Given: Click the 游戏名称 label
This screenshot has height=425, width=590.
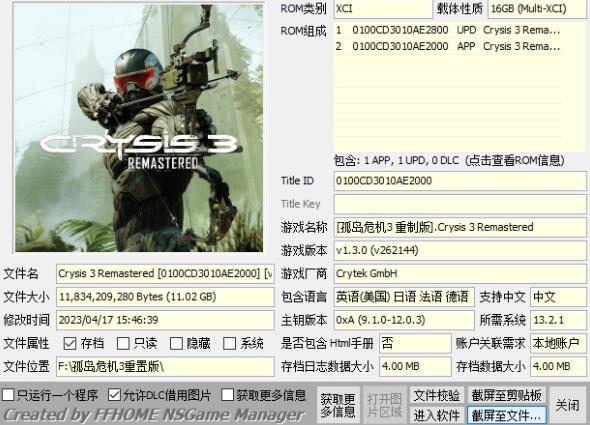Looking at the screenshot, I should tap(304, 227).
